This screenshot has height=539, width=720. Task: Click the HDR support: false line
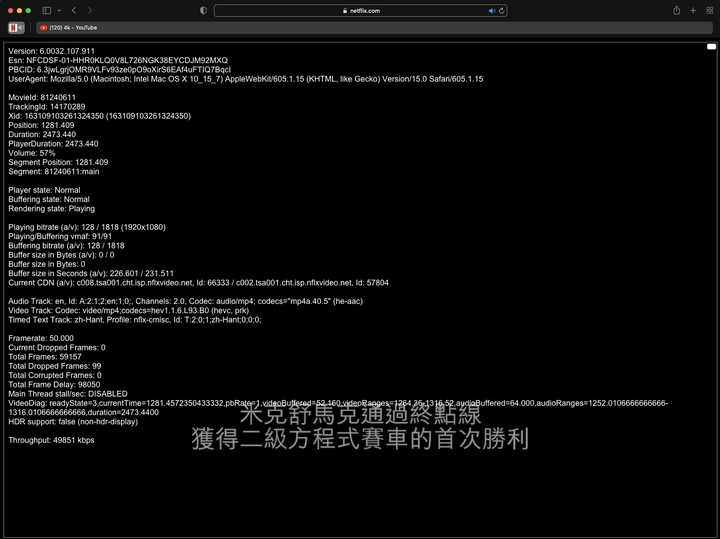pos(73,421)
